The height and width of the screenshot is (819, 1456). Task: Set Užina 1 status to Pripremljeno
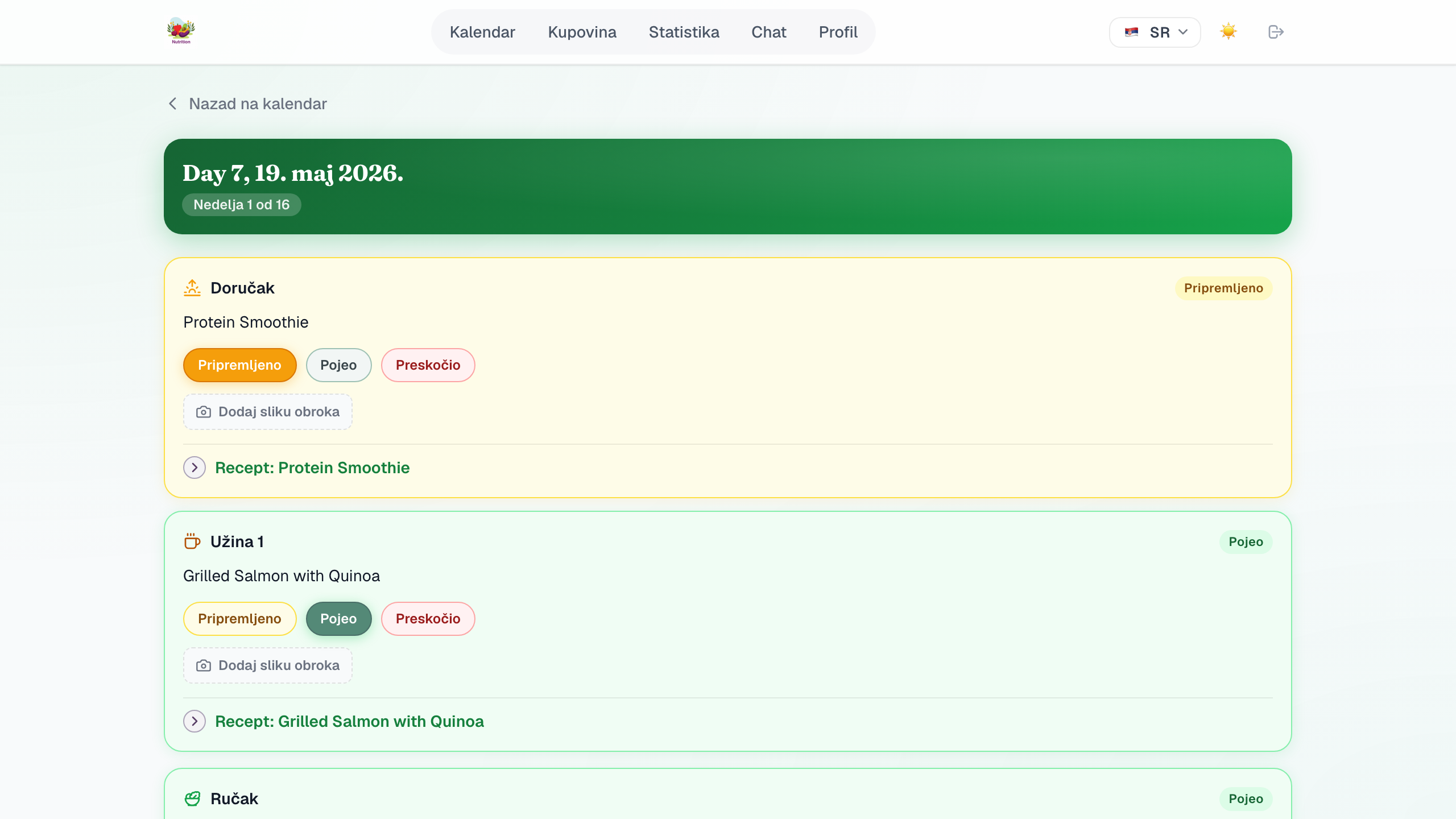pos(239,619)
